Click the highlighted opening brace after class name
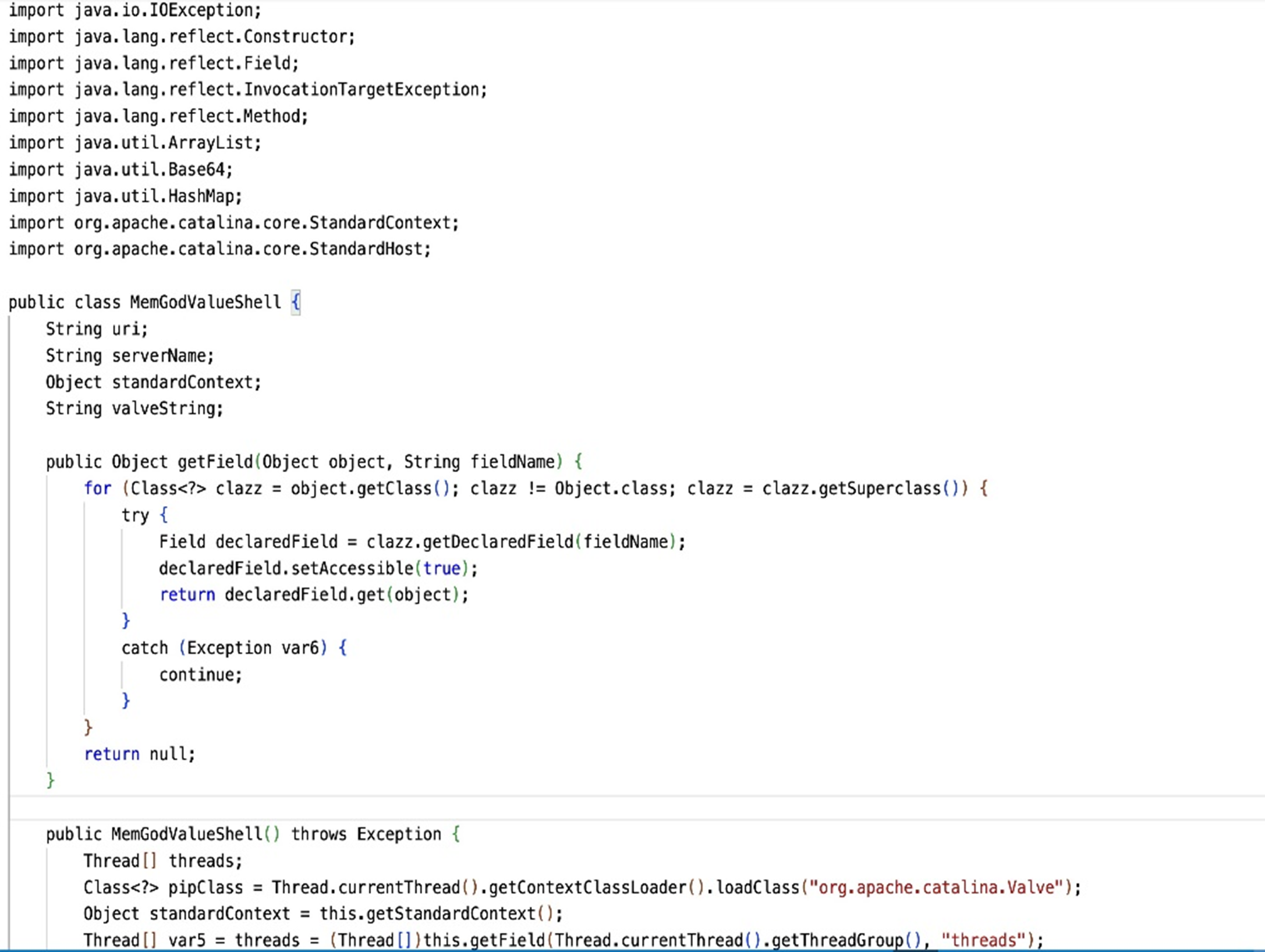Screen dimensions: 1265x952 coord(296,302)
